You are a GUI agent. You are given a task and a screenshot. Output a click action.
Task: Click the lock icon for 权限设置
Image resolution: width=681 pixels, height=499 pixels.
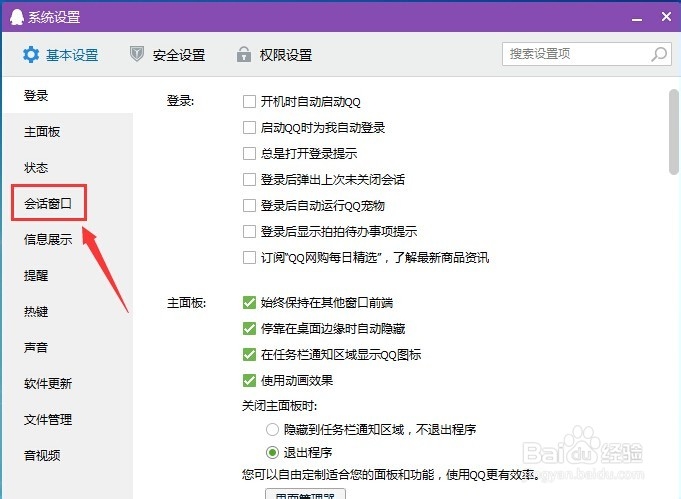tap(244, 54)
